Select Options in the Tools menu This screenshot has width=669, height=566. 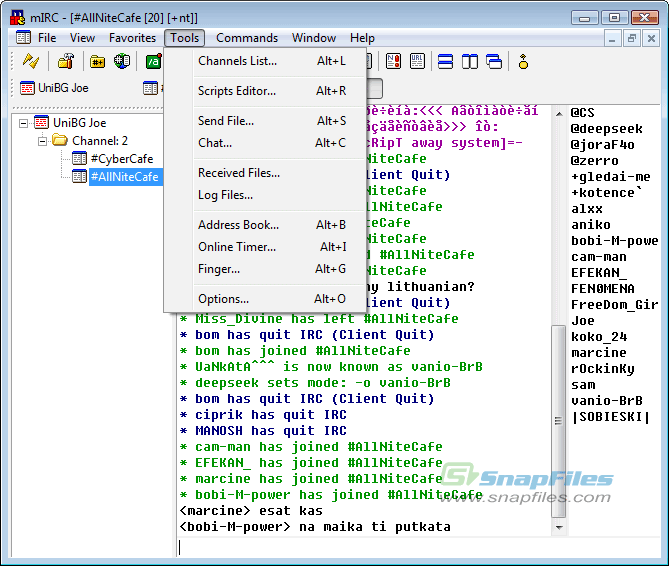tap(223, 299)
